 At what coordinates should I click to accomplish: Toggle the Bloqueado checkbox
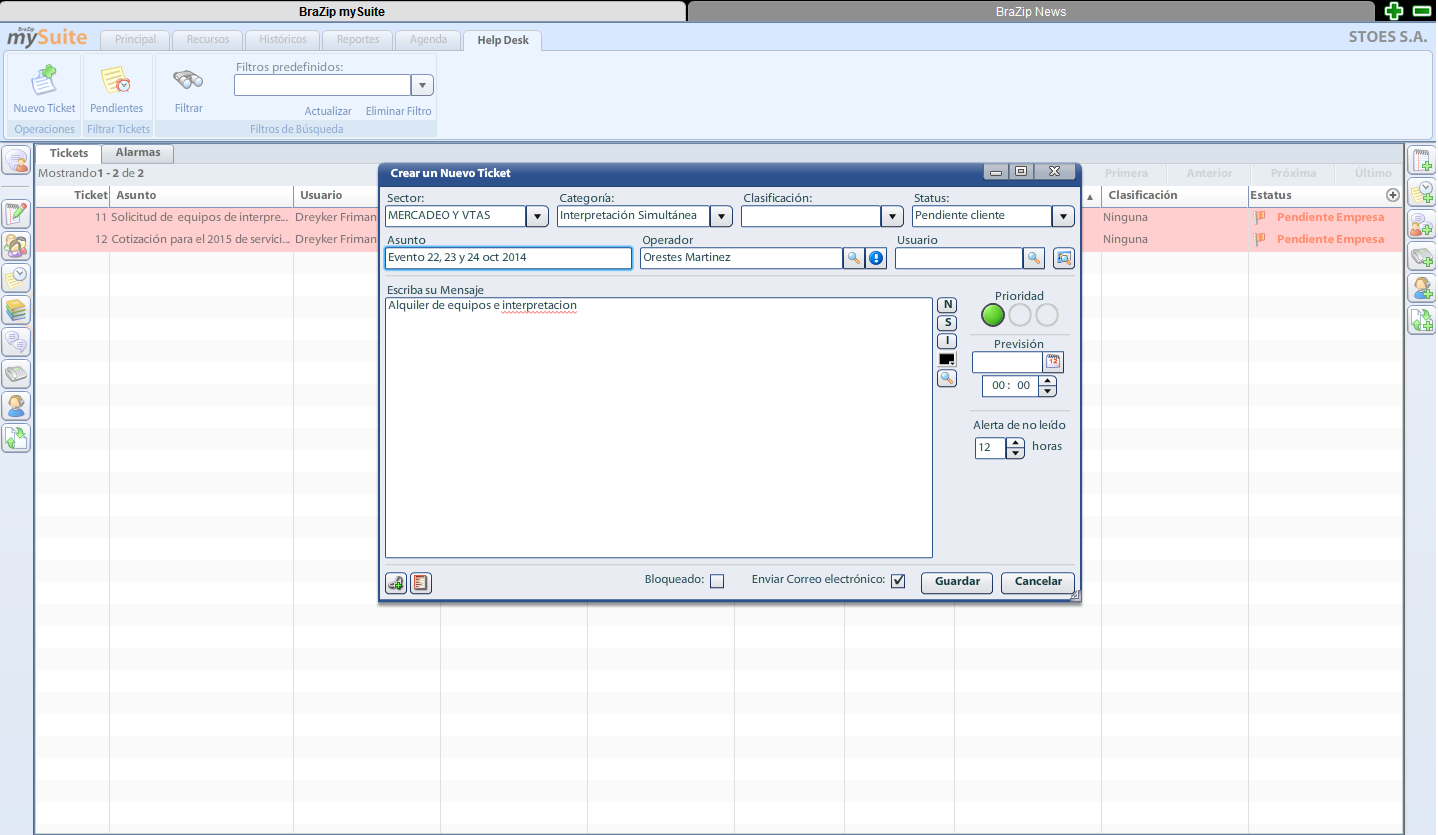tap(716, 581)
